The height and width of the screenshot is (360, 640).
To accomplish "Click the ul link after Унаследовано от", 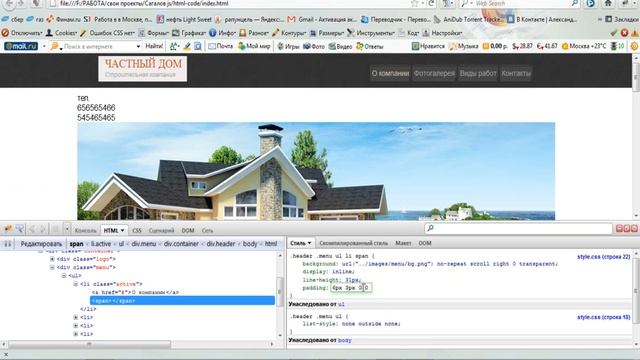I will tap(341, 304).
